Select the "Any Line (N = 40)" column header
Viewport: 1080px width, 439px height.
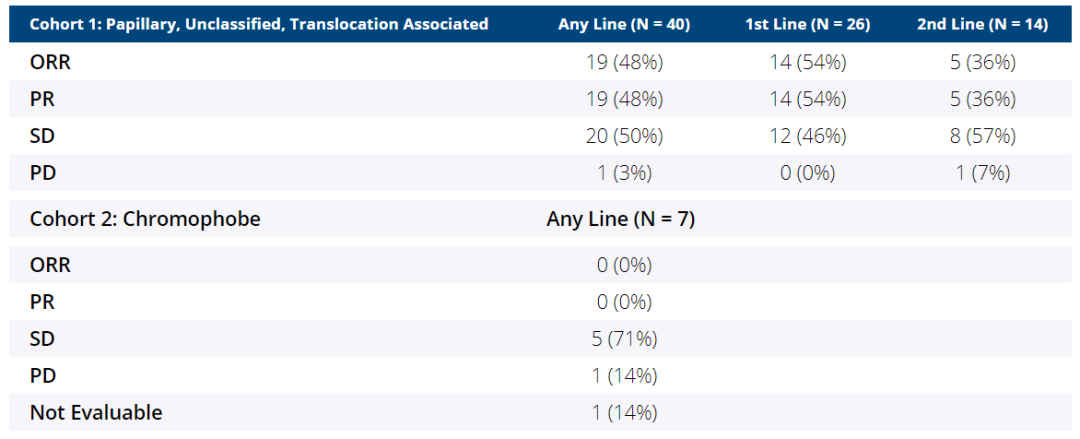coord(624,24)
